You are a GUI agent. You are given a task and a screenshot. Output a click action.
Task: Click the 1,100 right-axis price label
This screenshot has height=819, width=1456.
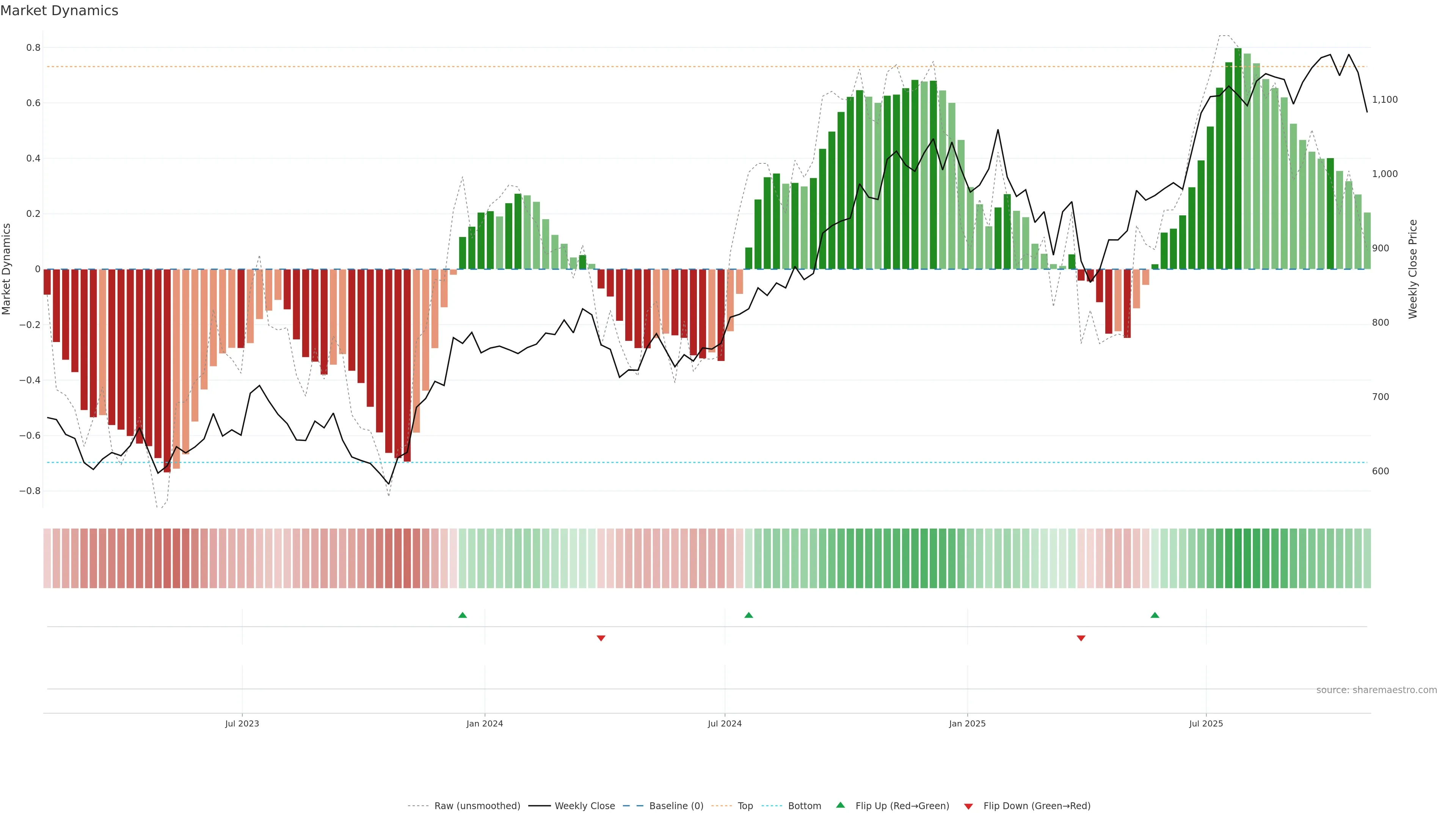1384,99
